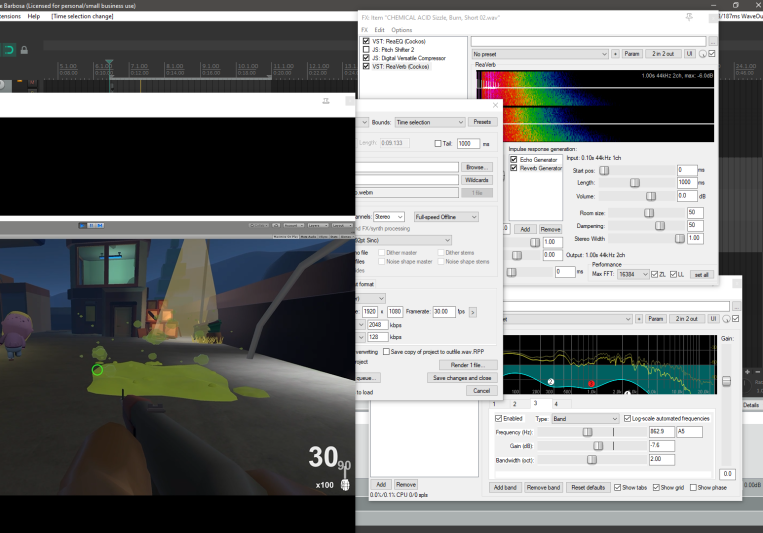Click the Presets button in render dialog
The height and width of the screenshot is (533, 763).
(482, 122)
